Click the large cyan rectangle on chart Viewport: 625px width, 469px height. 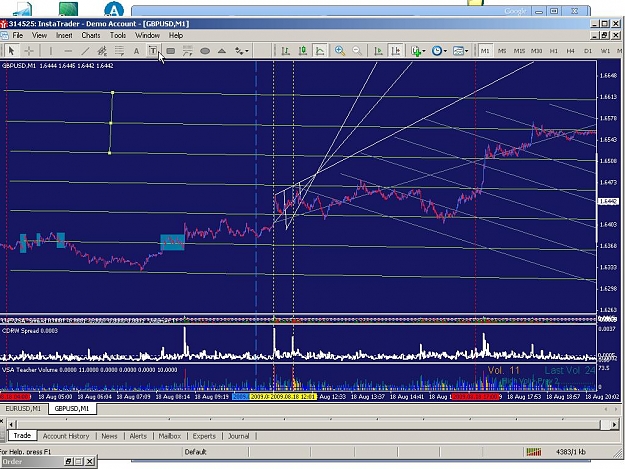[172, 242]
